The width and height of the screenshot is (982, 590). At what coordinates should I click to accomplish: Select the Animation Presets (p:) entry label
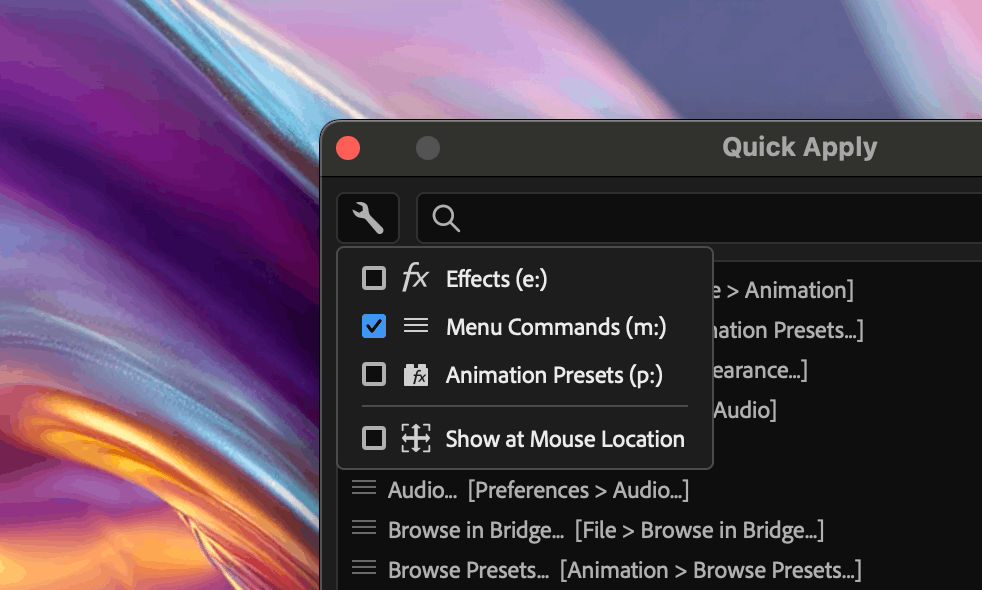point(554,375)
